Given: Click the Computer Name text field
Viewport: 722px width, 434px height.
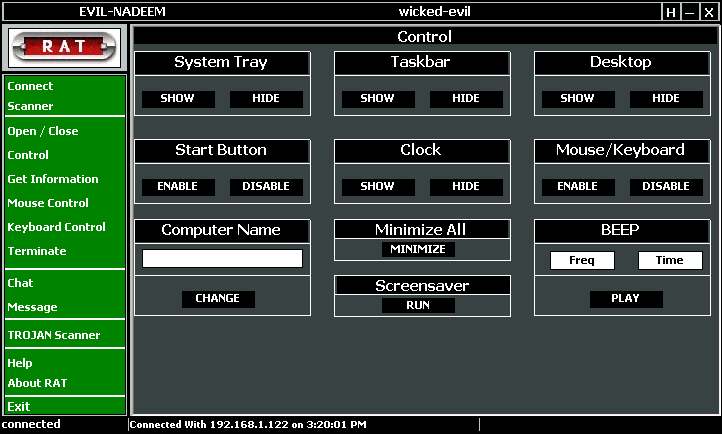Looking at the screenshot, I should pyautogui.click(x=222, y=259).
